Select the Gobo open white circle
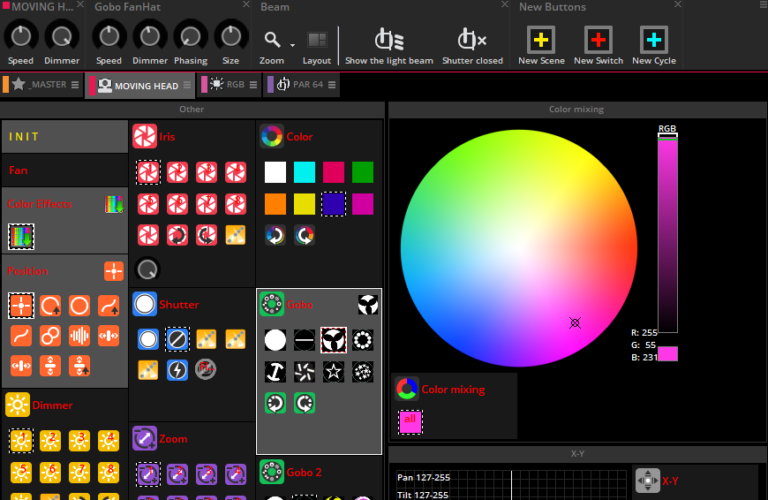768x500 pixels. [275, 340]
